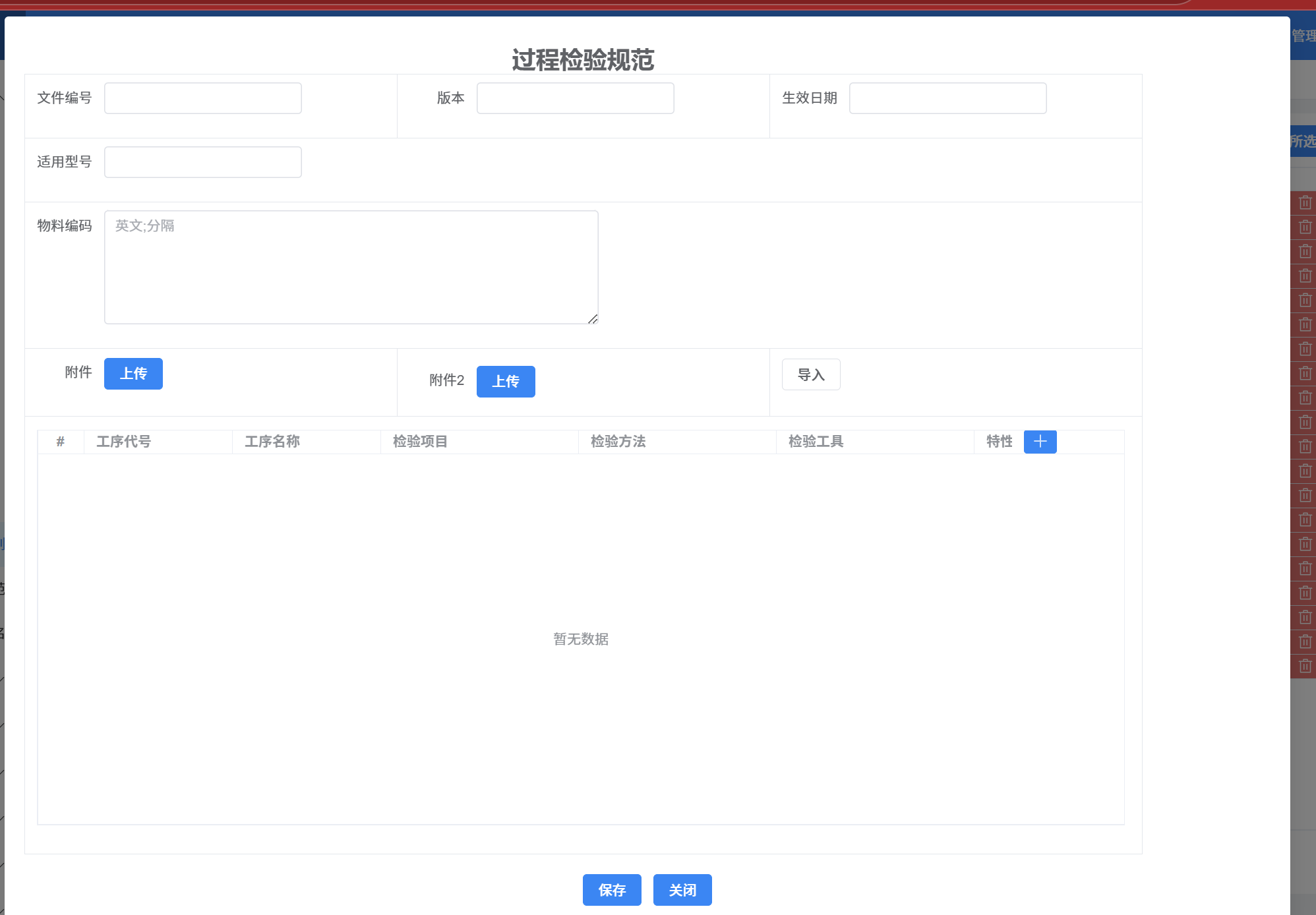
Task: Click the topmost red trash delete icon
Action: click(x=1305, y=202)
